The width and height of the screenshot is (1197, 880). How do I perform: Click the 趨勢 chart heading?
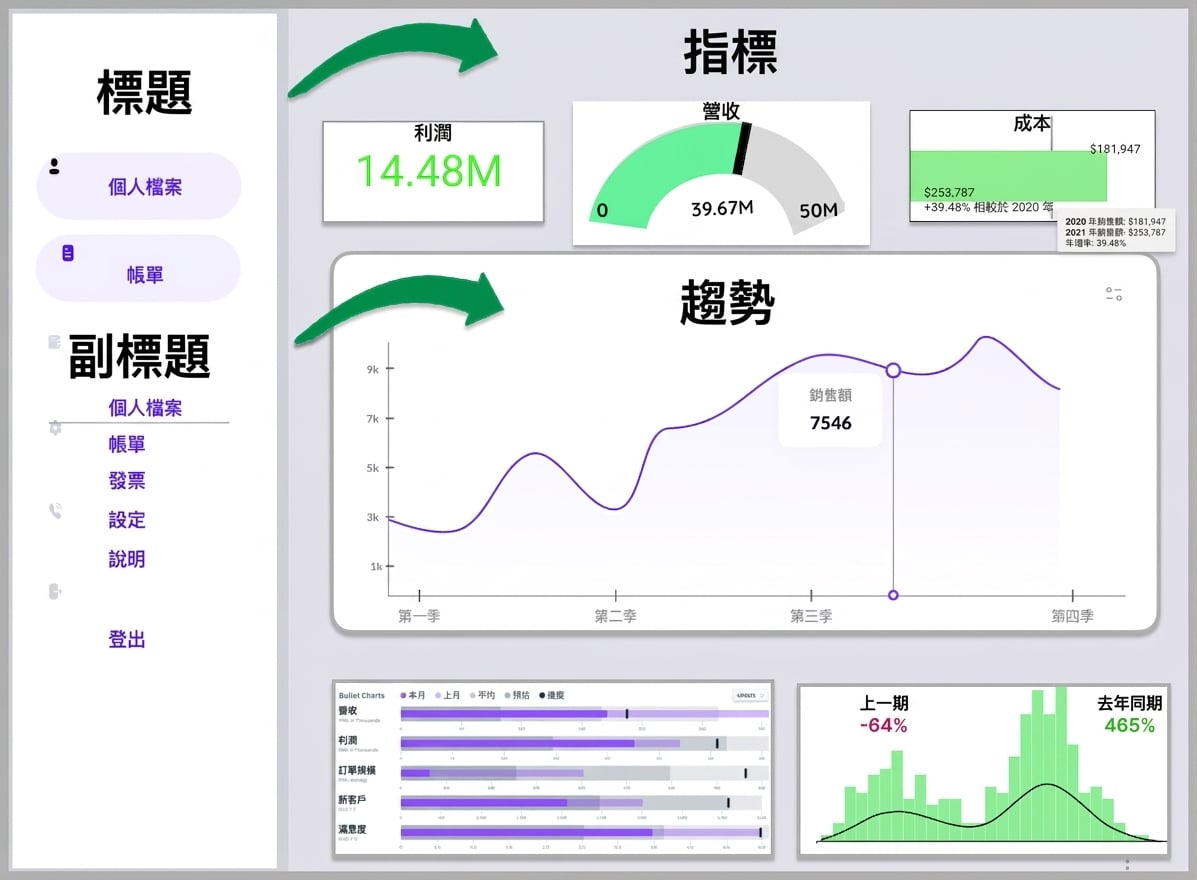coord(727,302)
